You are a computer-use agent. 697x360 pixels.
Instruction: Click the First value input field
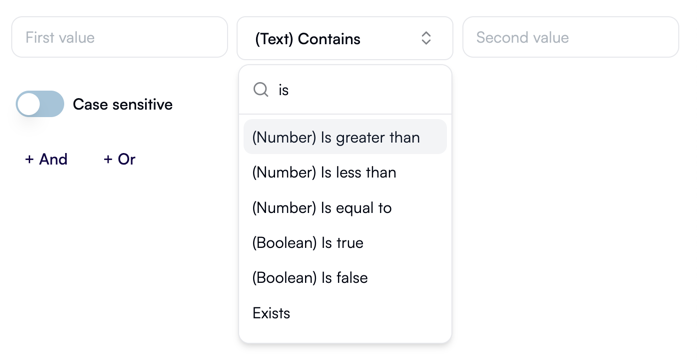click(120, 37)
